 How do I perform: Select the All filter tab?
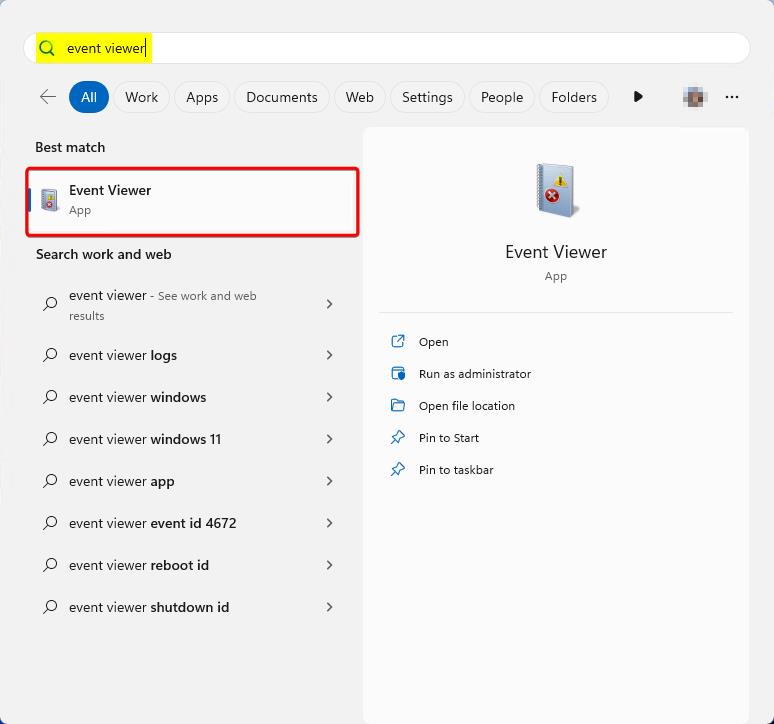point(89,97)
